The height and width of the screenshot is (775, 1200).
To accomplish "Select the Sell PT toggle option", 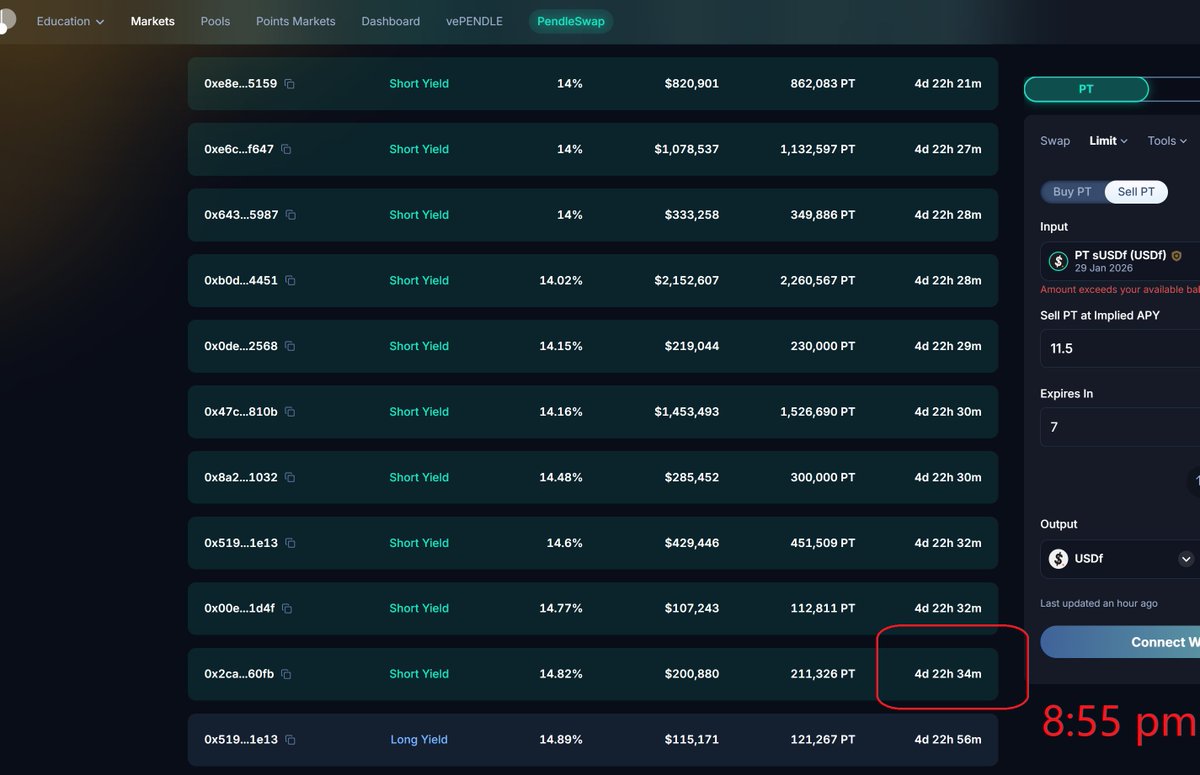I will 1135,192.
